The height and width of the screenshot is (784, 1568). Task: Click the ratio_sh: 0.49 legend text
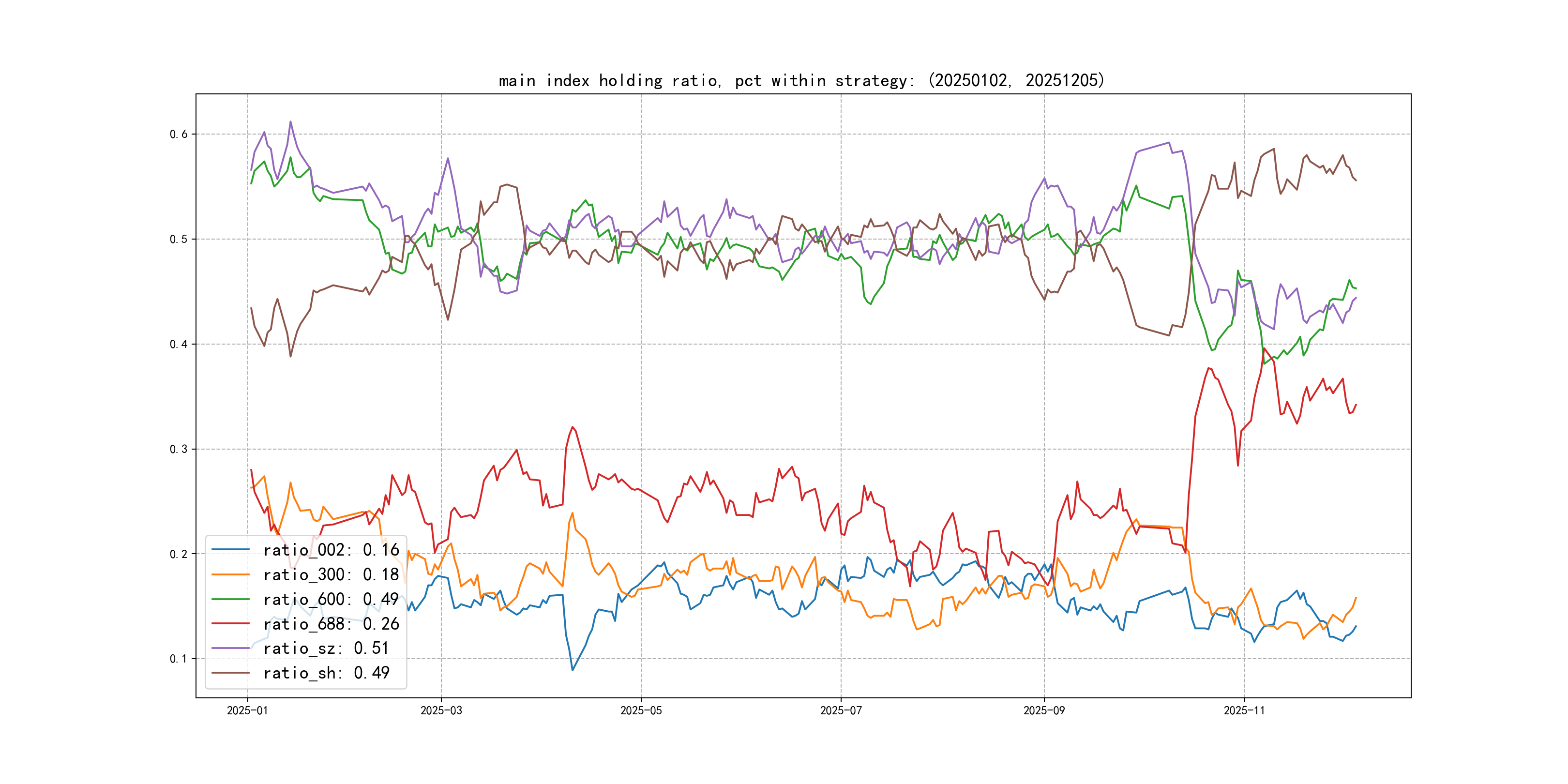[326, 673]
